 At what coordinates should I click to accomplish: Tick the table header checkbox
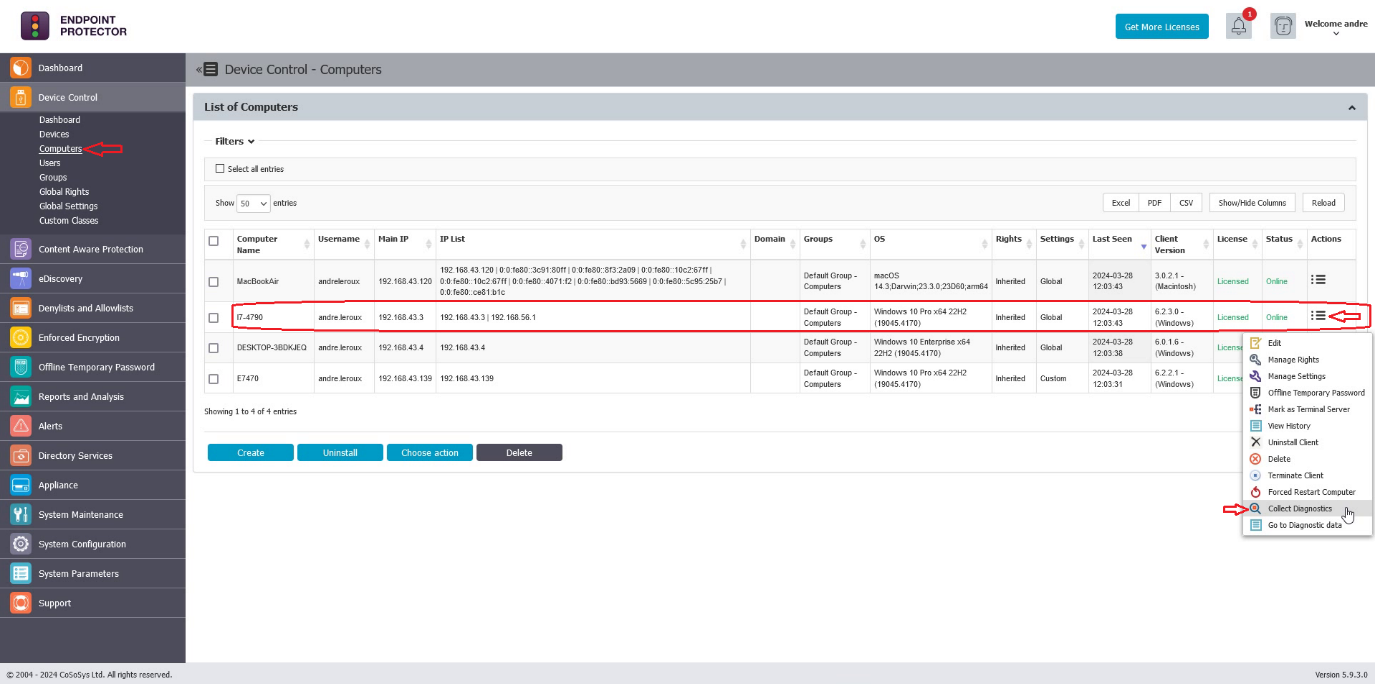coord(213,241)
